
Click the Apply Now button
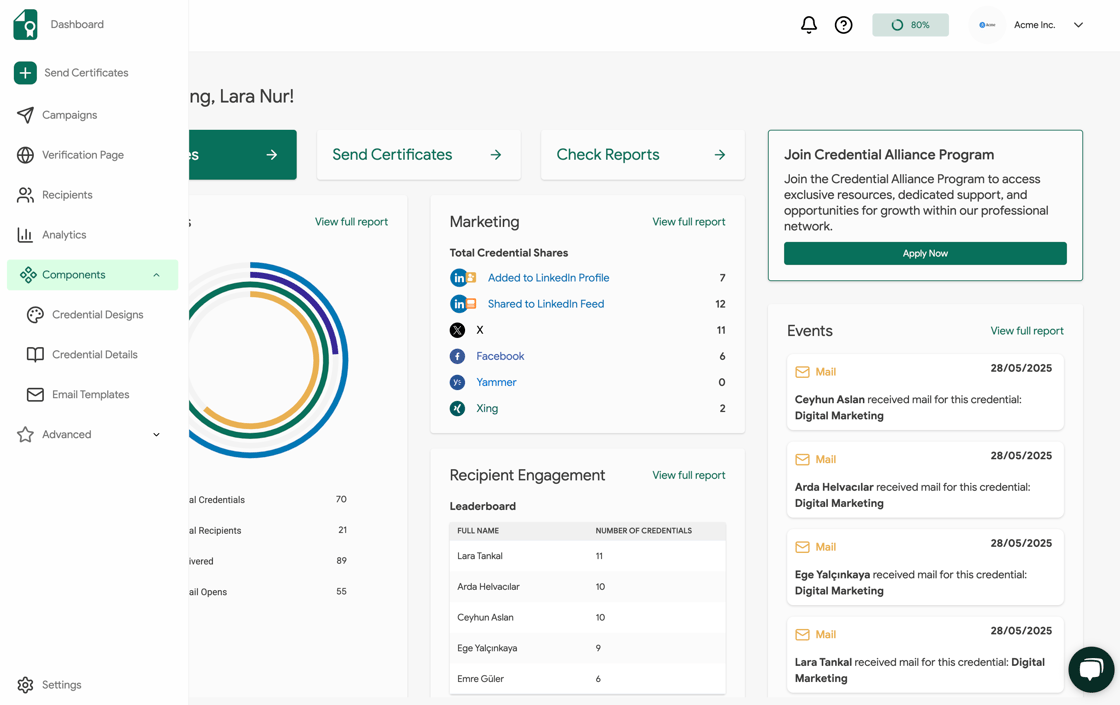pos(925,253)
